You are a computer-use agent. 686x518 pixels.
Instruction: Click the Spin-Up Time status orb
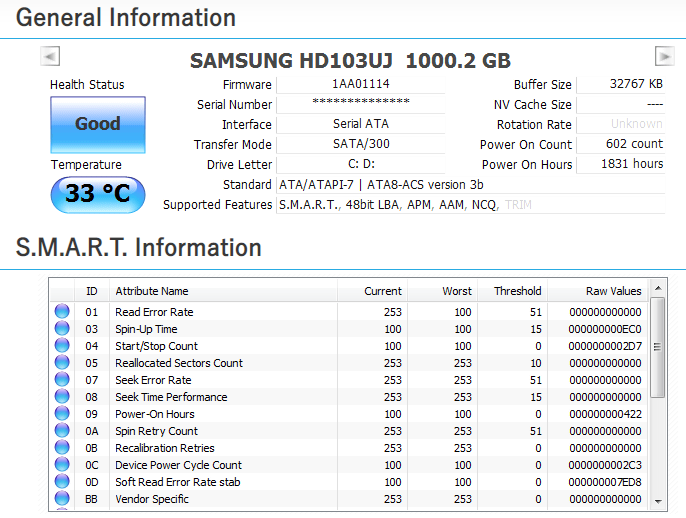(62, 329)
